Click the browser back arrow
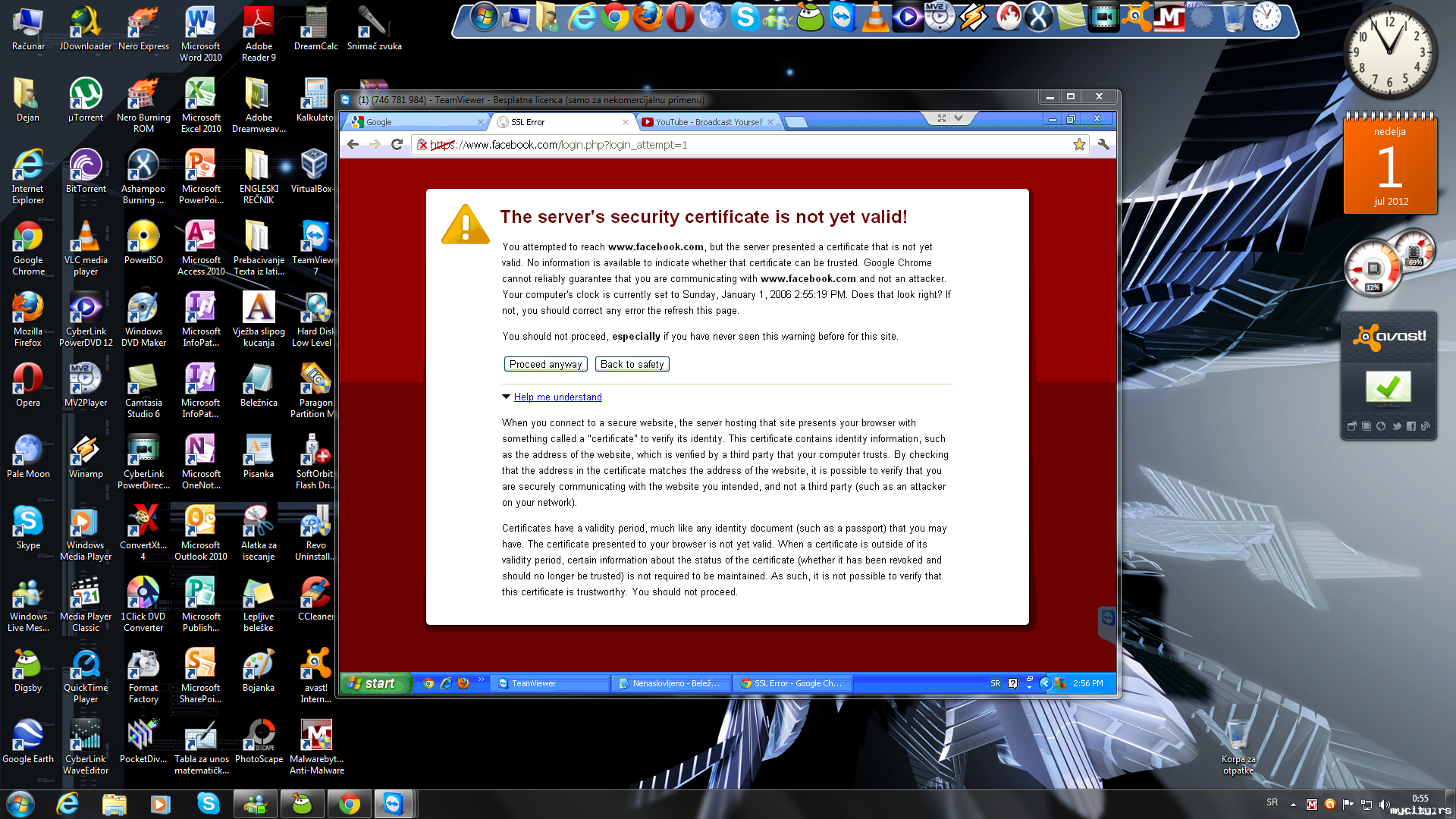 [x=353, y=144]
